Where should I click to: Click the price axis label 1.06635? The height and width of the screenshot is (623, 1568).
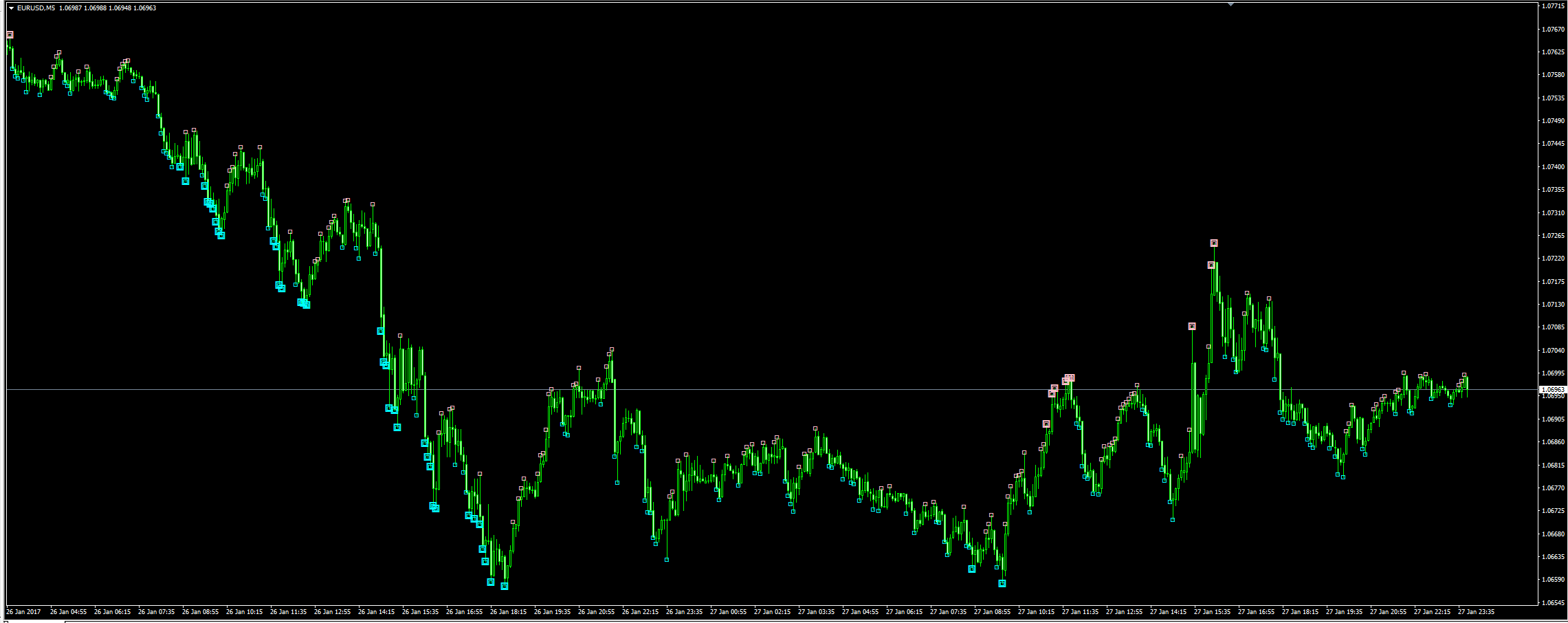(1554, 556)
